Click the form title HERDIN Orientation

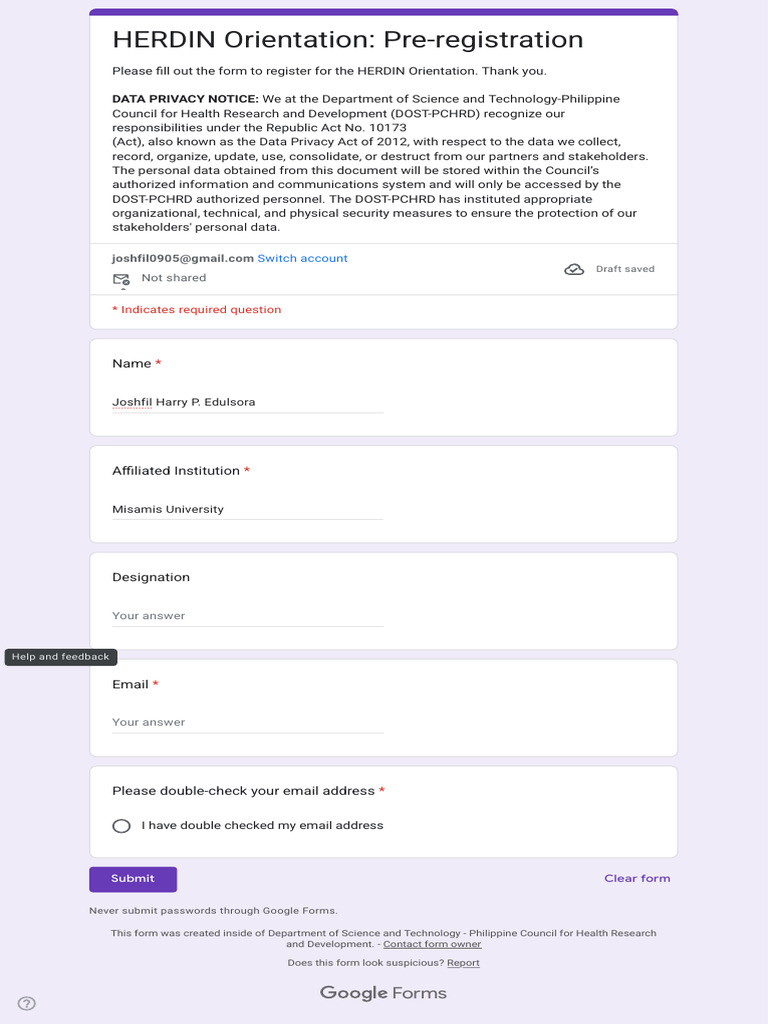click(347, 40)
